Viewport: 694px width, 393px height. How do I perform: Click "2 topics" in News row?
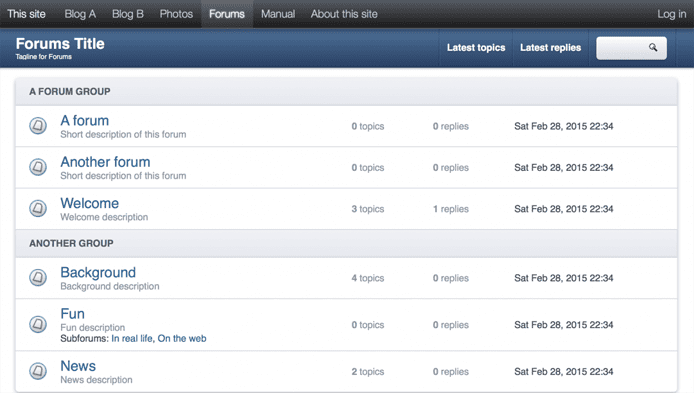point(368,372)
